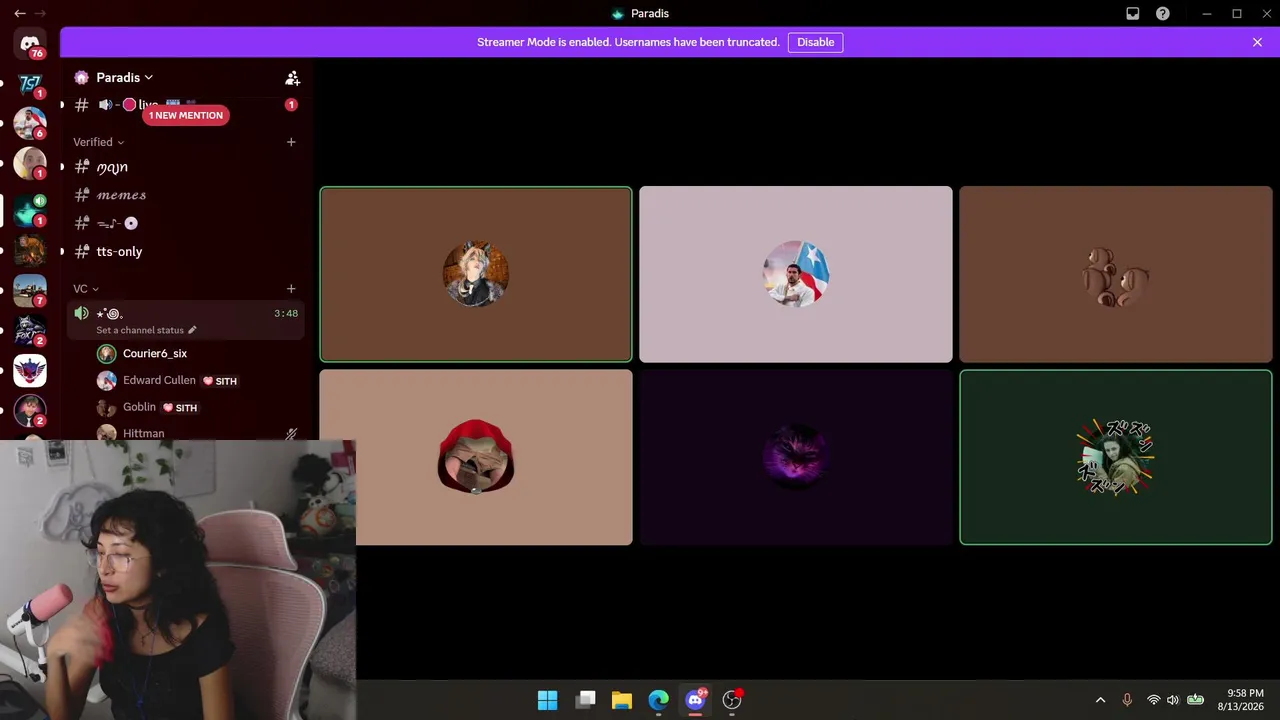Viewport: 1280px width, 720px height.
Task: Click user Courier6_six in voice list
Action: click(x=155, y=353)
